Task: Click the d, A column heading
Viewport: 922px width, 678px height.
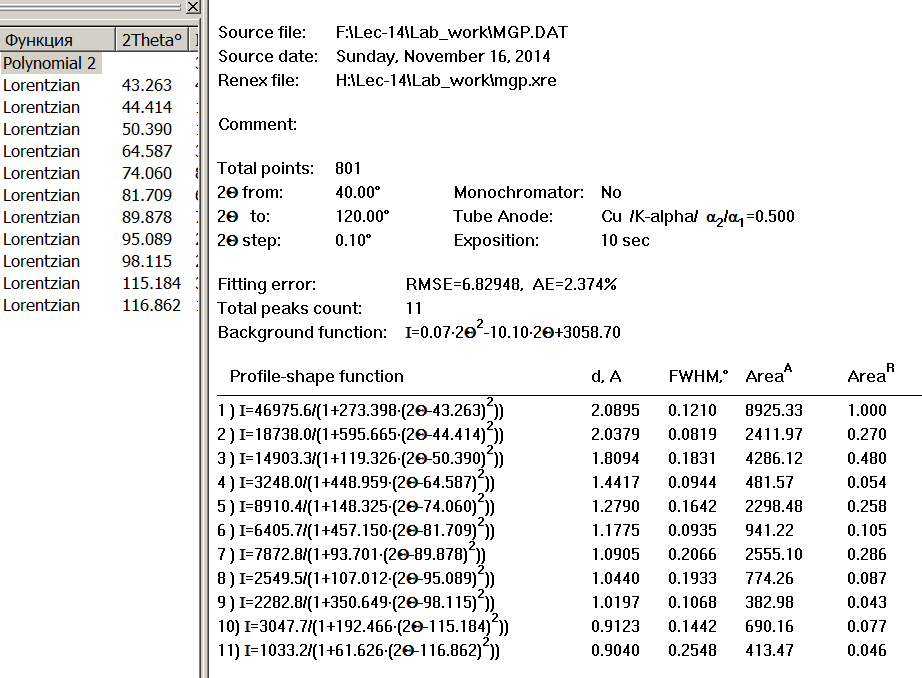Action: tap(606, 376)
